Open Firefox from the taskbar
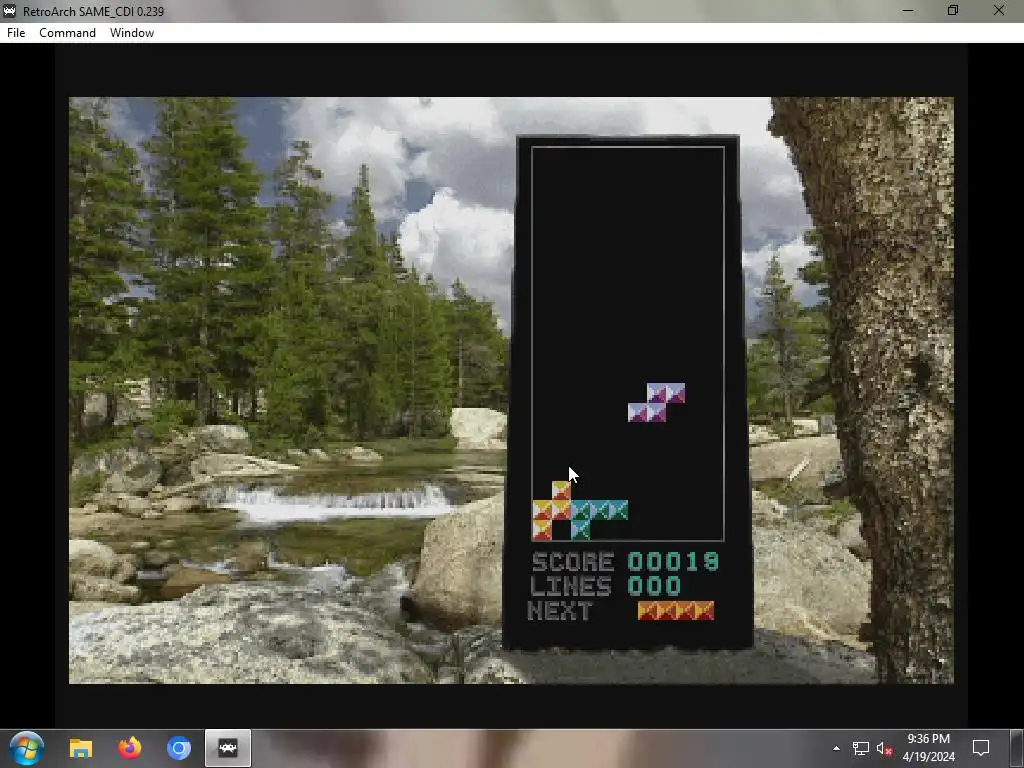Viewport: 1024px width, 768px height. (129, 748)
